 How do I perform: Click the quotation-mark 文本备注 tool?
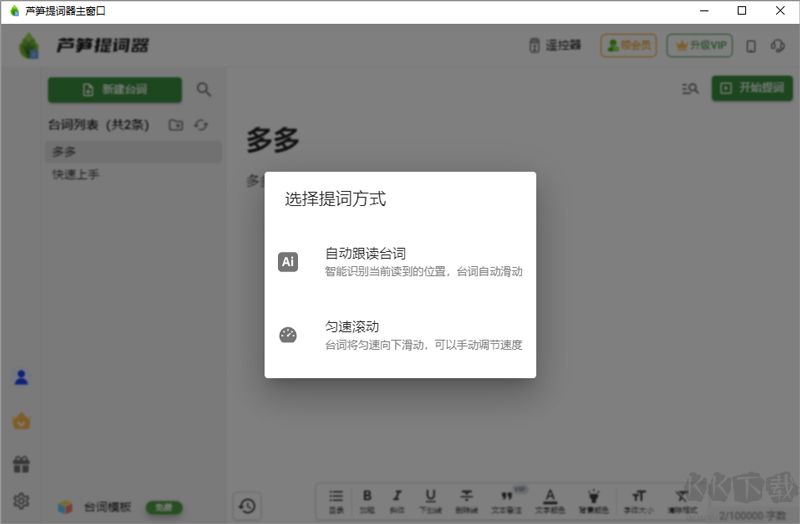pos(506,501)
